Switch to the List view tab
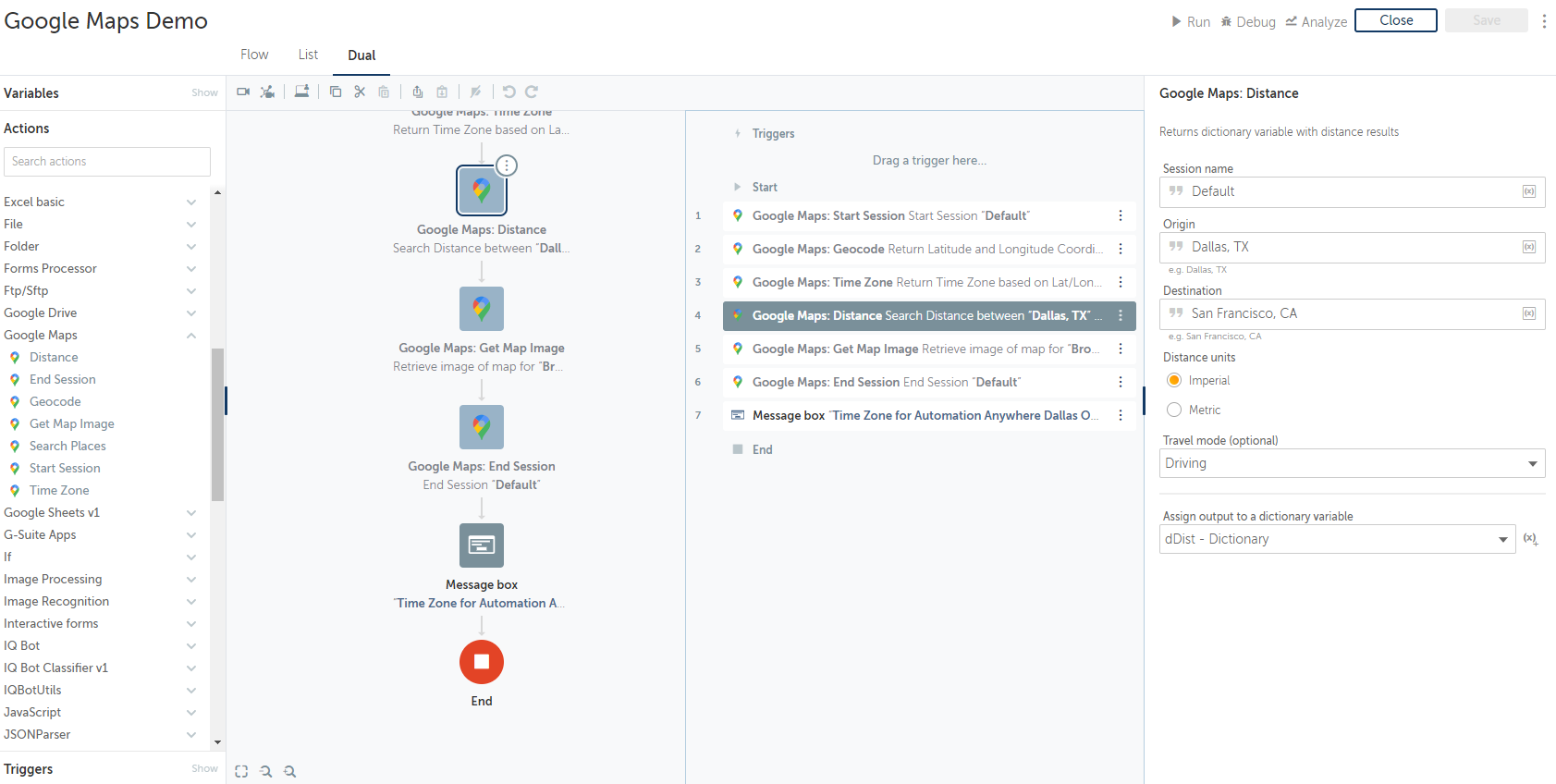 pos(308,55)
